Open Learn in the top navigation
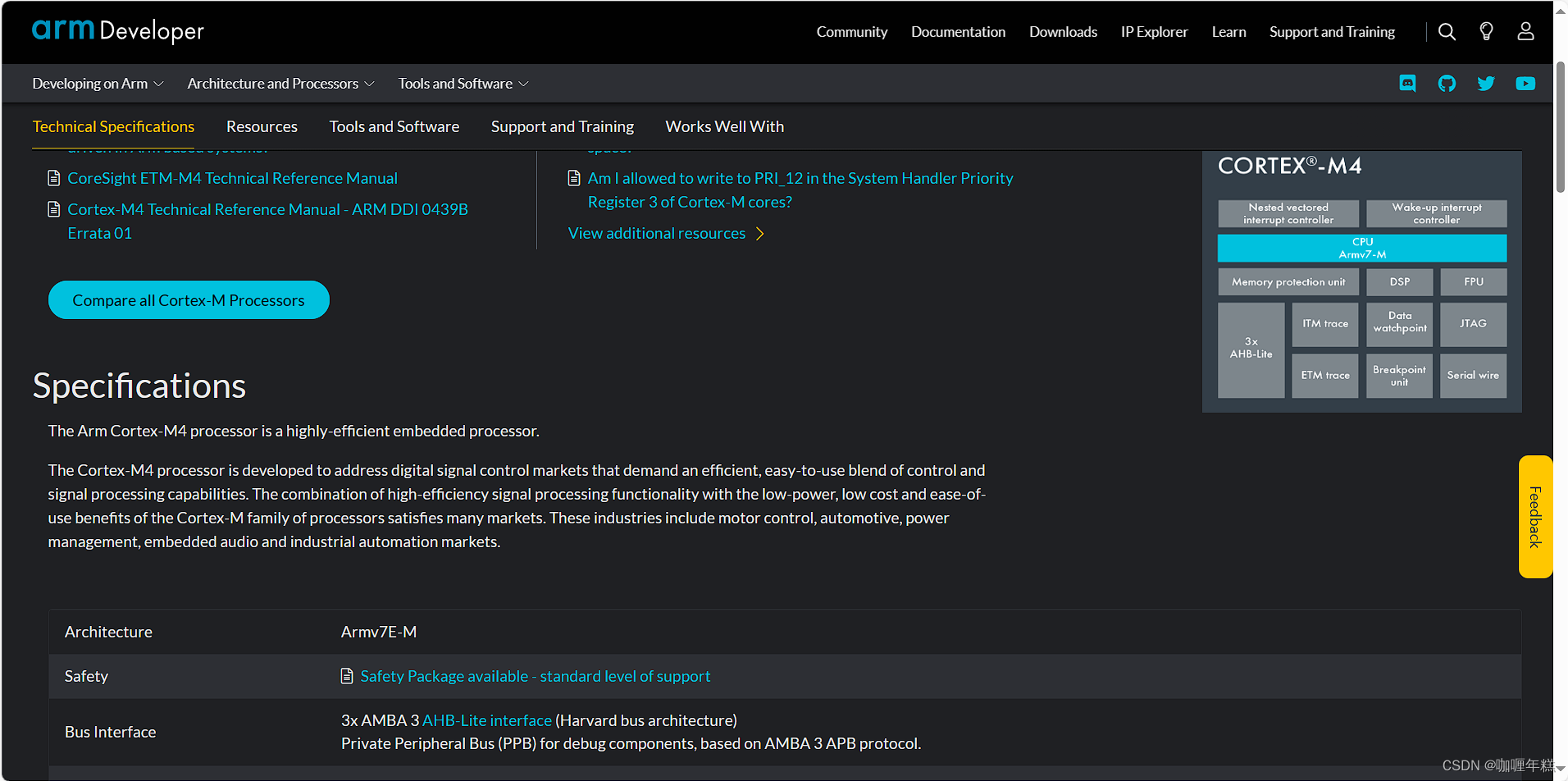Viewport: 1568px width, 781px height. tap(1228, 32)
